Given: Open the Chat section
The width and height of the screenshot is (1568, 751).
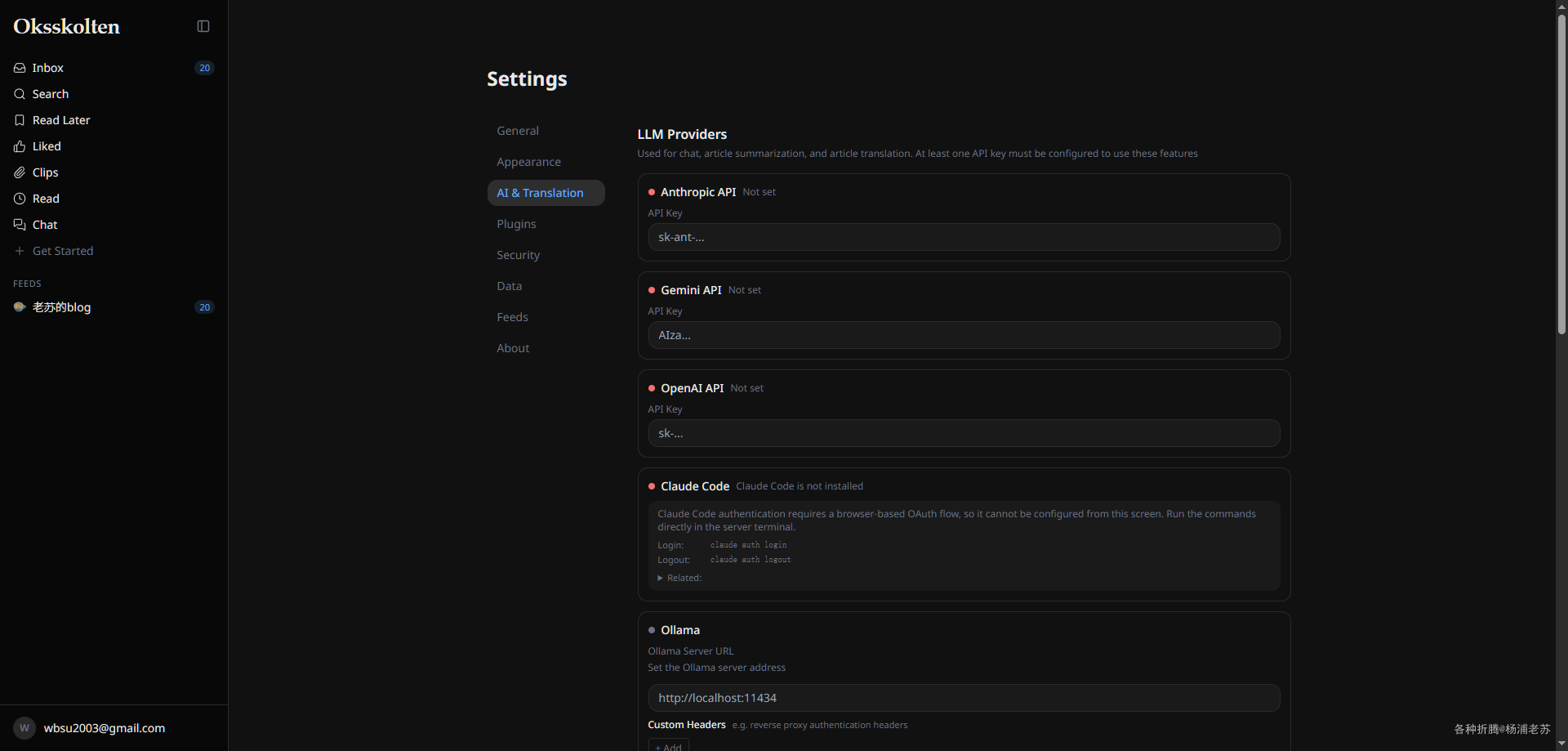Looking at the screenshot, I should (114, 225).
